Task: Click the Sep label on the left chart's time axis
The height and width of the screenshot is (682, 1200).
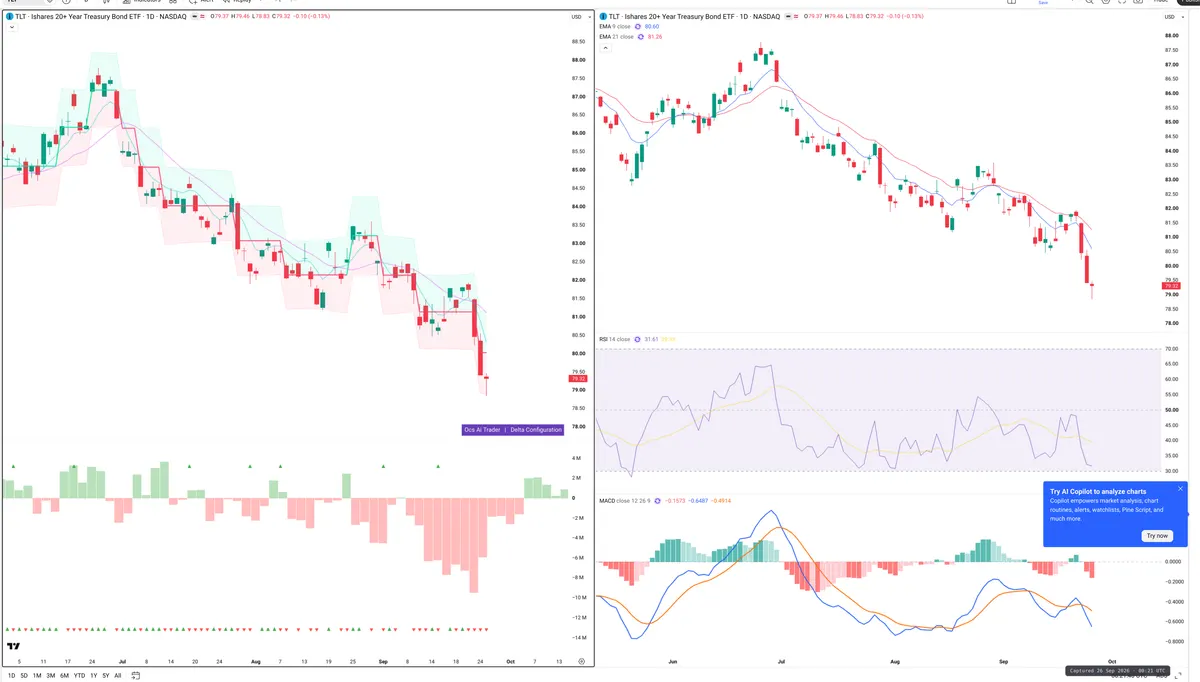Action: click(384, 661)
